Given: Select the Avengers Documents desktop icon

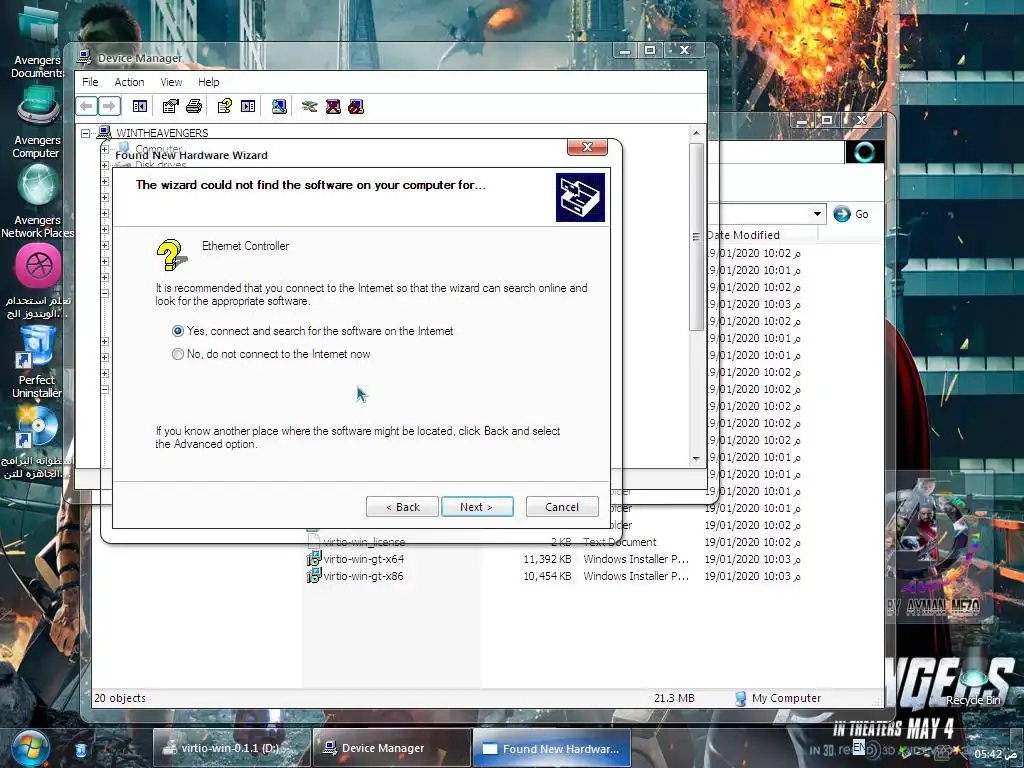Looking at the screenshot, I should 37,42.
